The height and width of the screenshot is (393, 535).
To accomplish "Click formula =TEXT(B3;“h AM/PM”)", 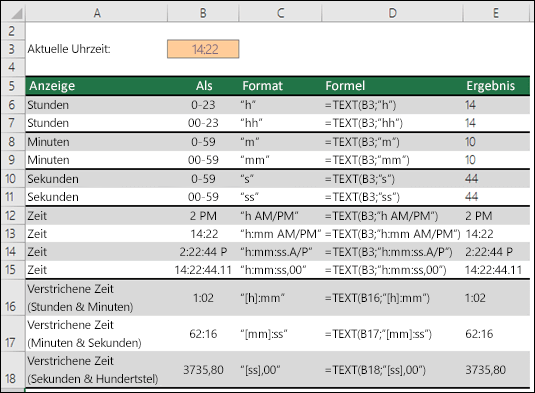I will (x=392, y=216).
